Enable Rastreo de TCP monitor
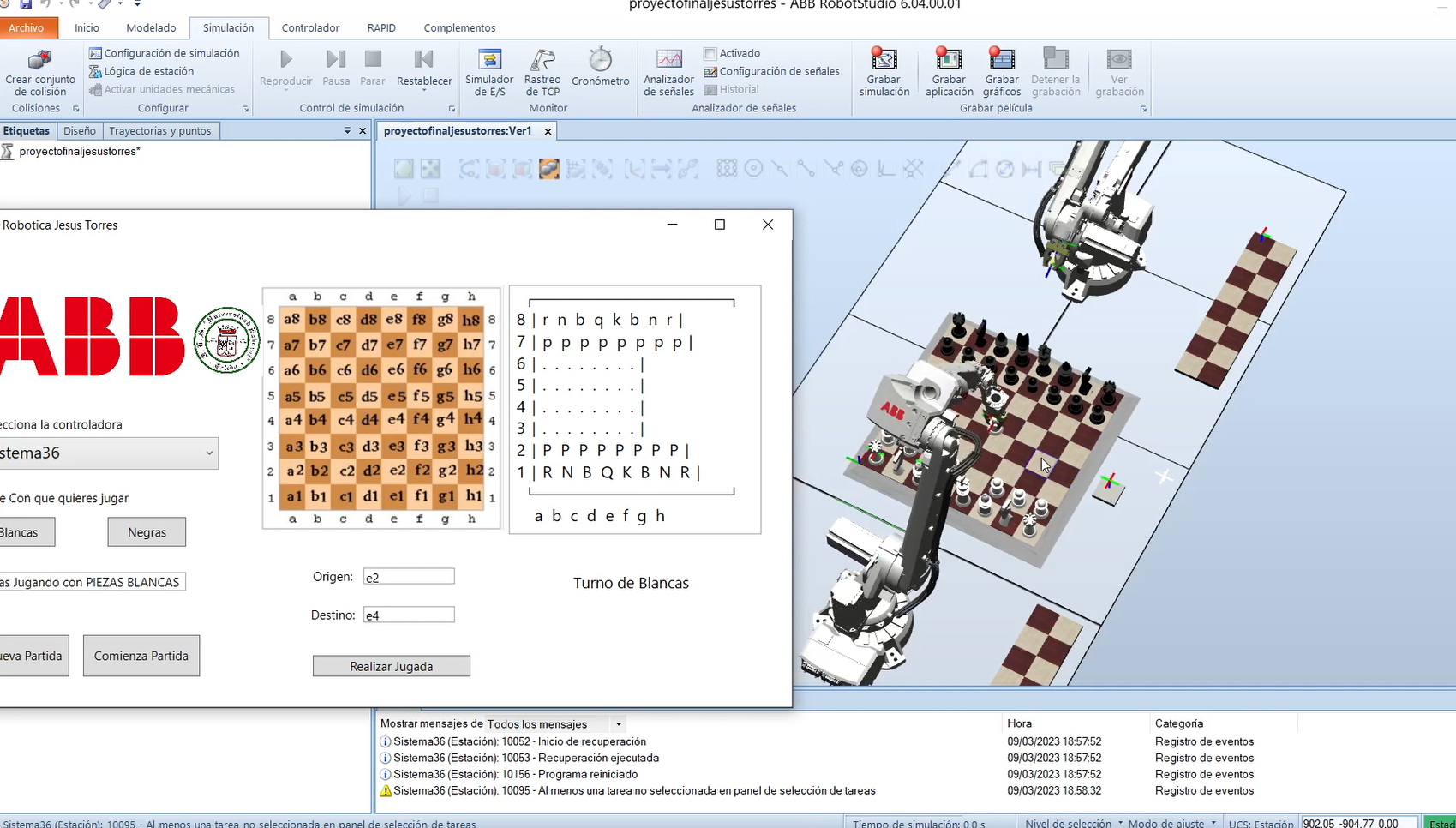The image size is (1456, 828). (x=542, y=72)
